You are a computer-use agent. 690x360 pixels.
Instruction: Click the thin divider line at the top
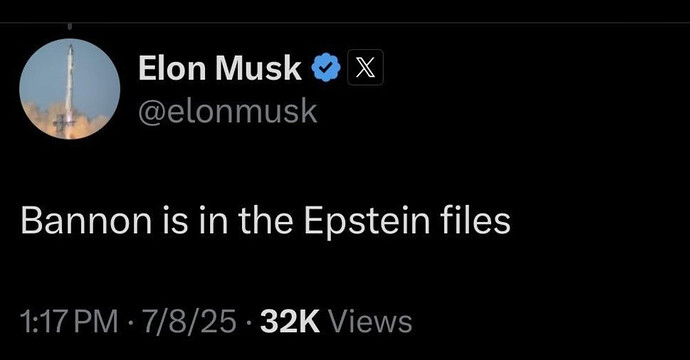point(345,23)
